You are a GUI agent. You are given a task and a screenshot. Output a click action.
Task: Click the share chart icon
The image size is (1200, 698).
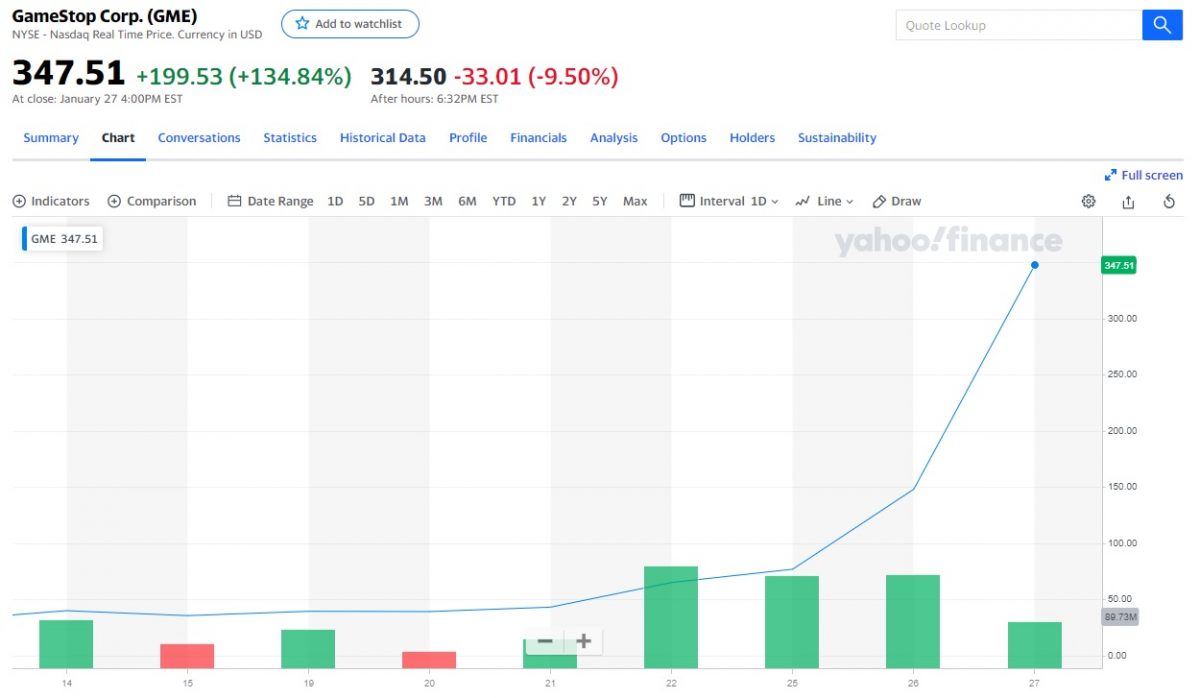[x=1128, y=201]
